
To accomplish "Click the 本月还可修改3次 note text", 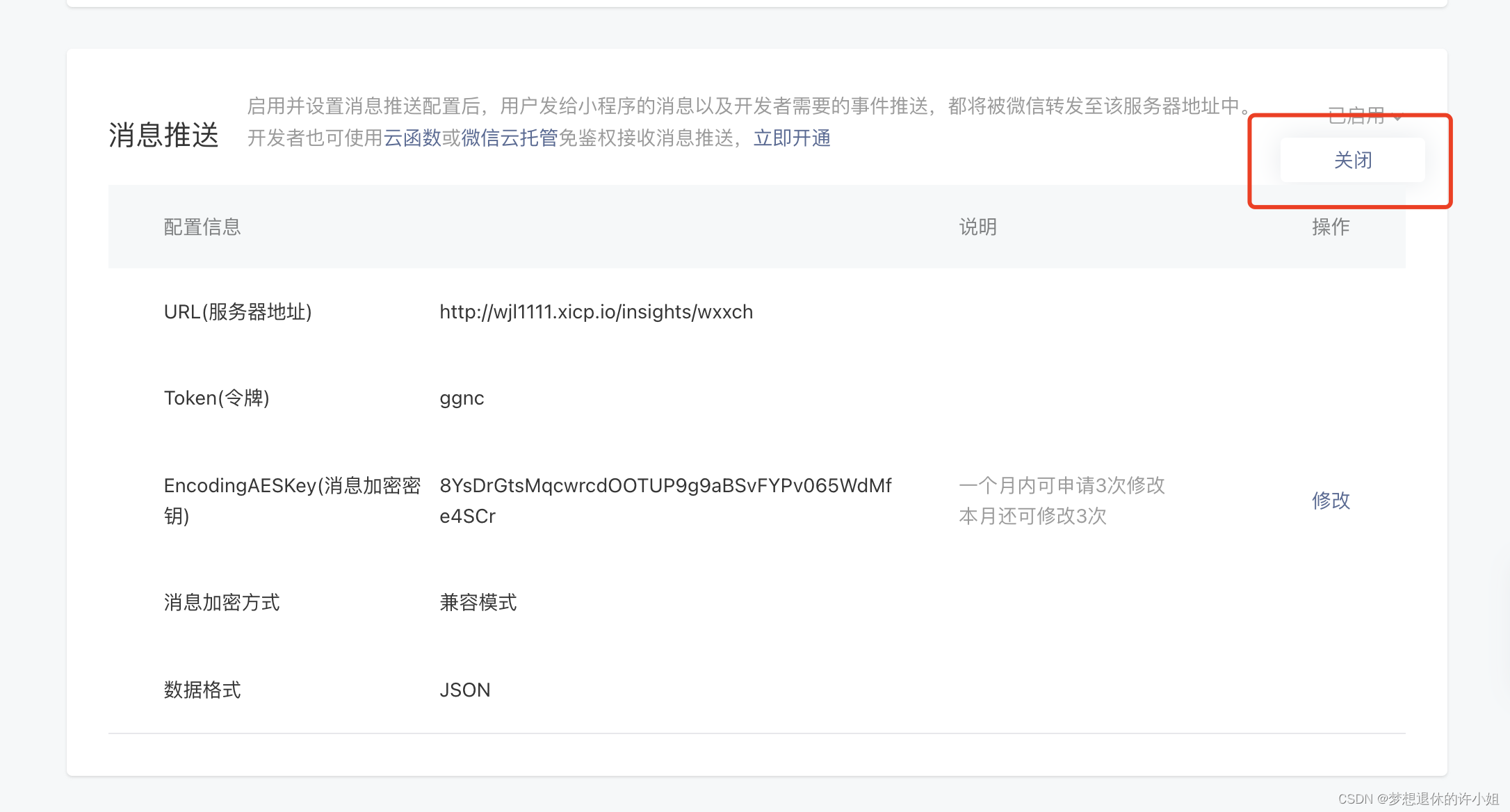I will pos(1032,517).
